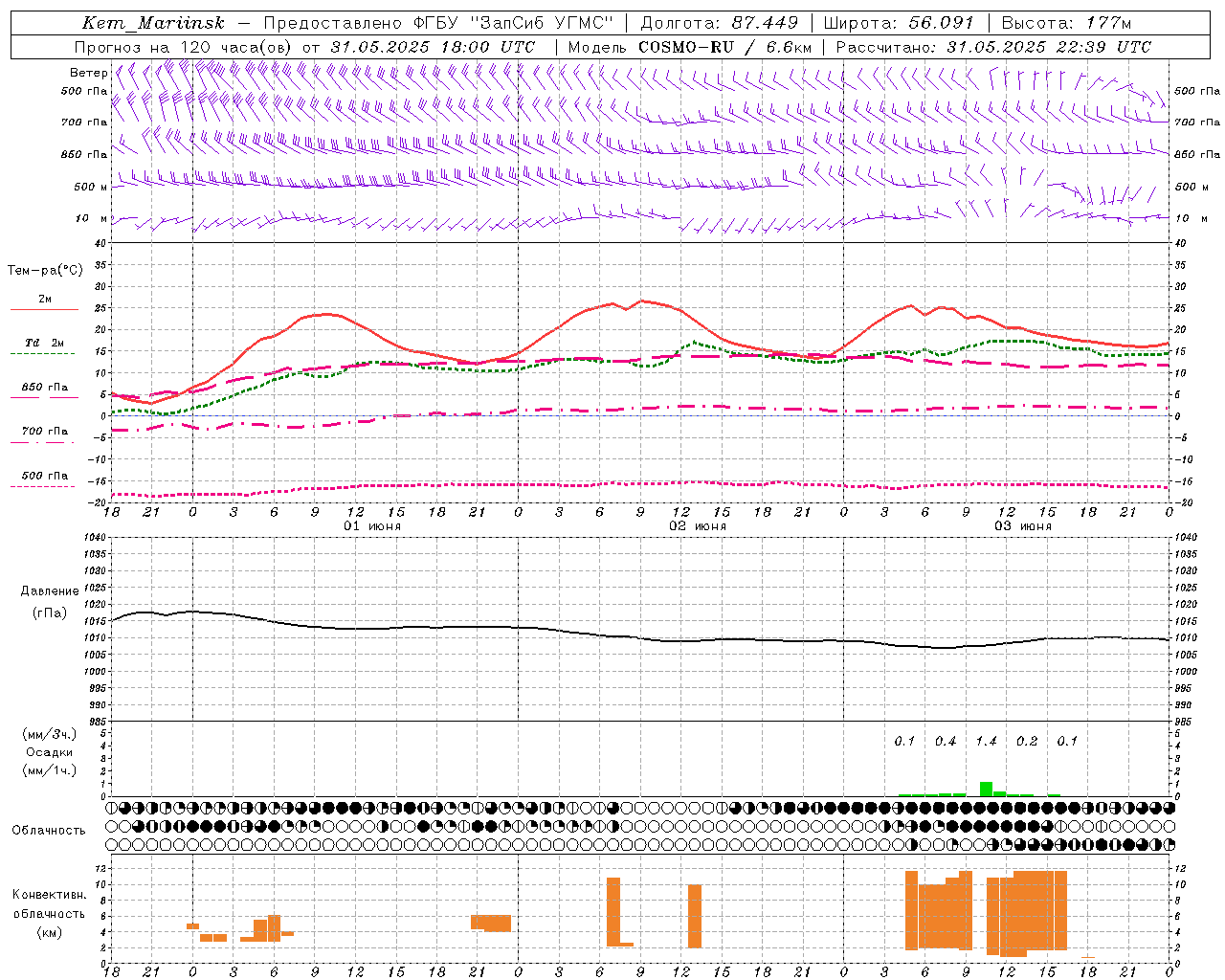The height and width of the screenshot is (980, 1225).
Task: Click the 03 июня date label
Action: 1023,526
